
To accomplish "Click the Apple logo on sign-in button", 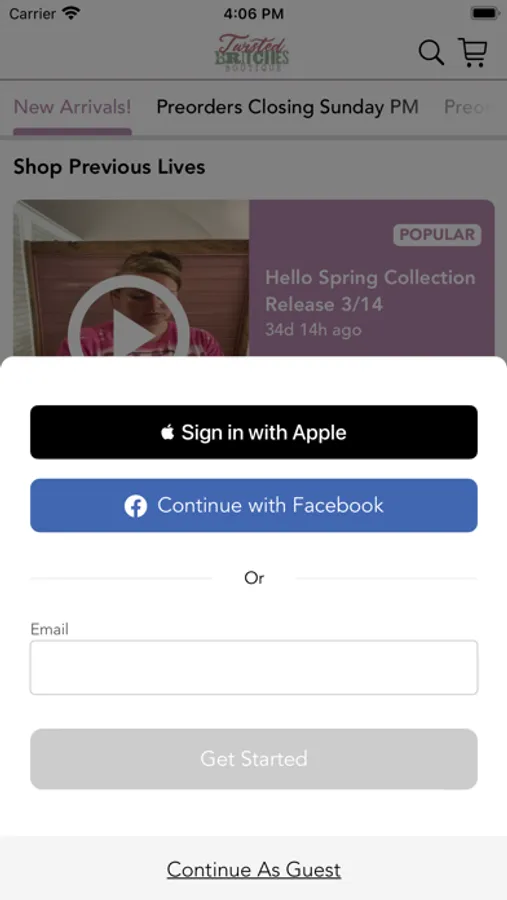I will tap(167, 432).
